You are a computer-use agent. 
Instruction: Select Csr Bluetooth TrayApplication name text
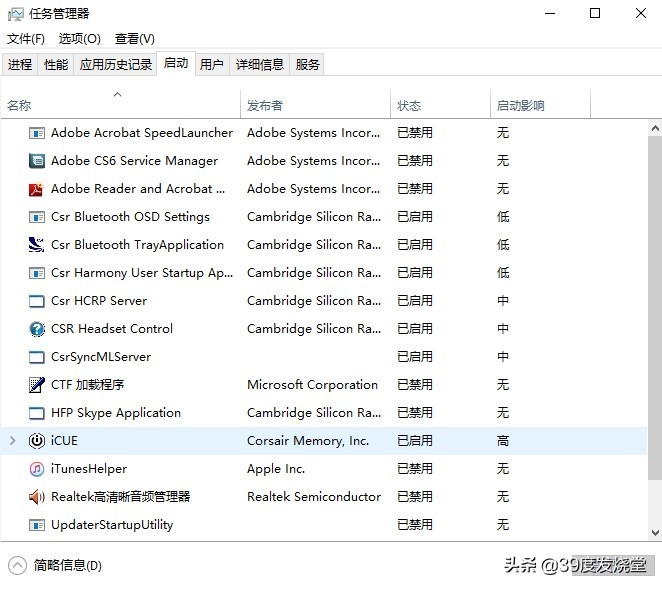137,245
